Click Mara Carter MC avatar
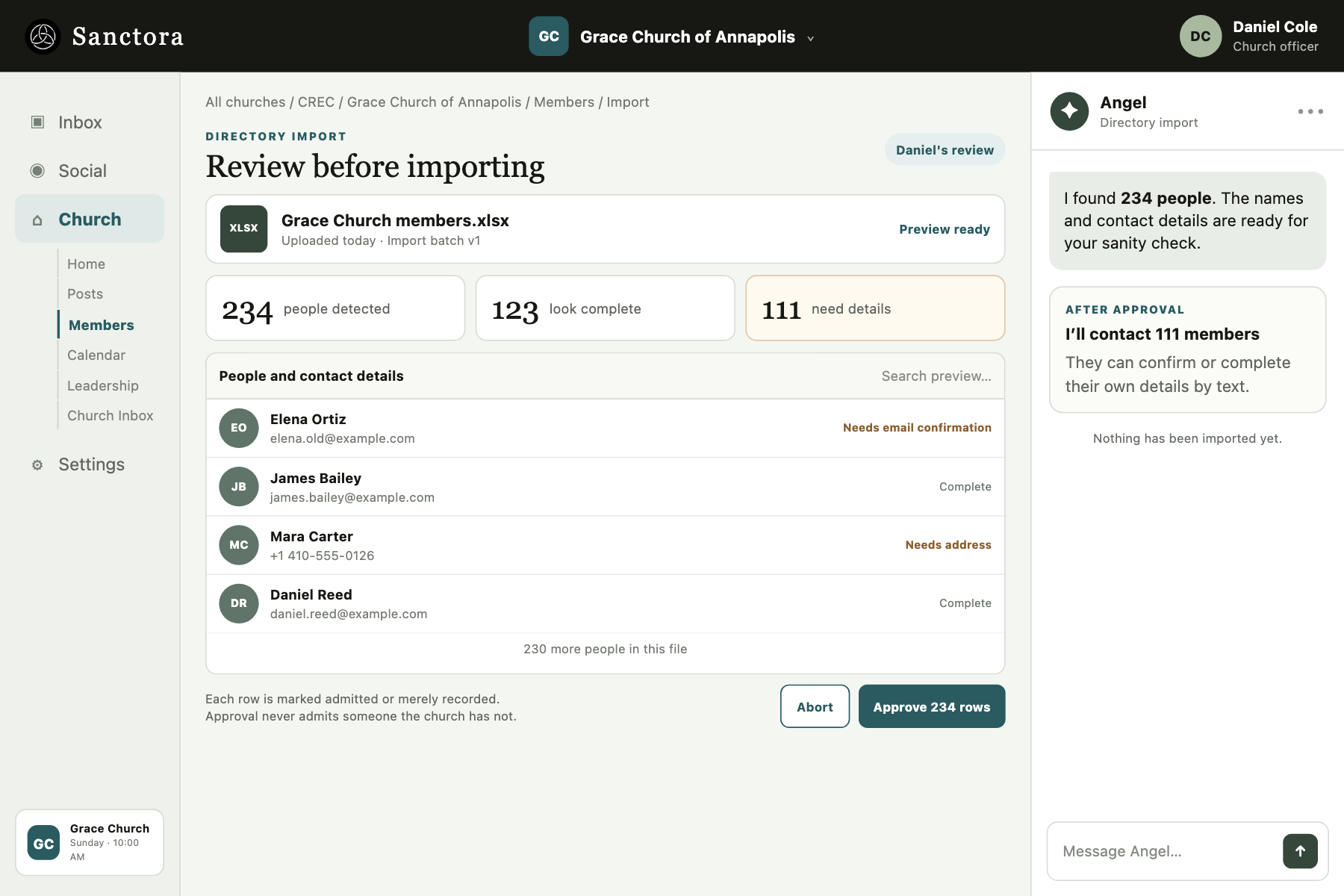The width and height of the screenshot is (1344, 896). pos(239,545)
